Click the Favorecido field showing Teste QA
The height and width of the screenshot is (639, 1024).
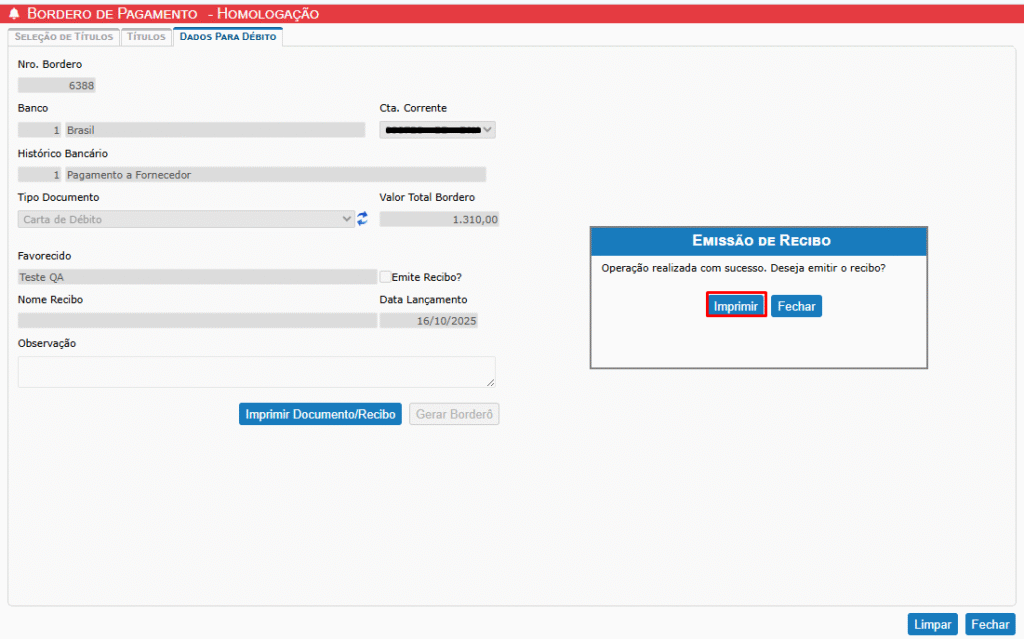pos(197,277)
